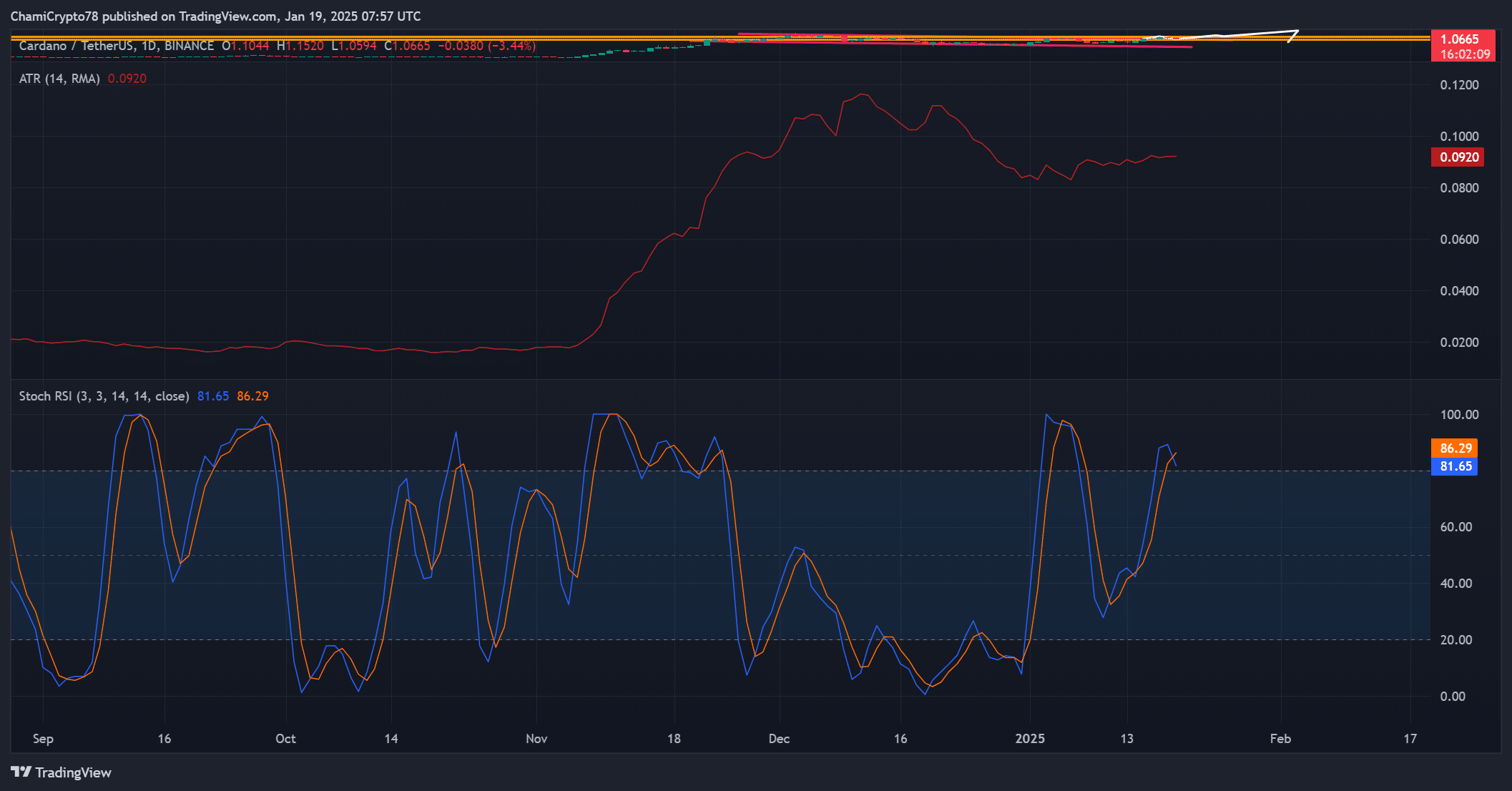Image resolution: width=1512 pixels, height=791 pixels.
Task: Open the Cardano / TetherUS symbol legend
Action: (x=116, y=46)
